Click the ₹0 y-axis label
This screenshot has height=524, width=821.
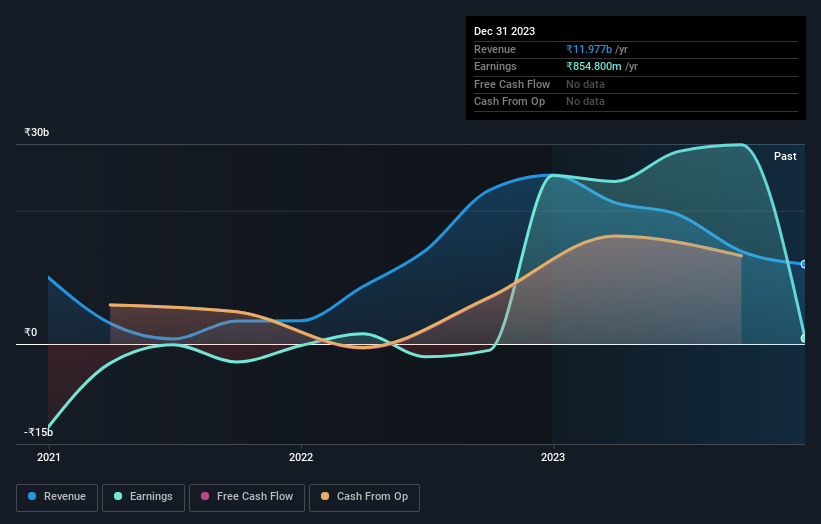point(31,332)
